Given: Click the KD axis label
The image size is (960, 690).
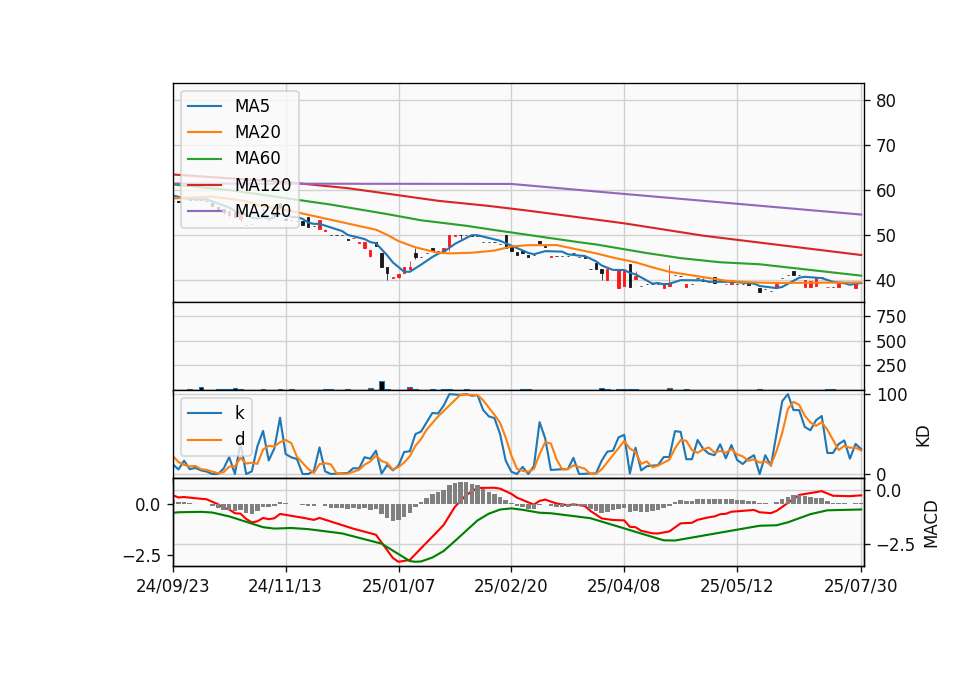Looking at the screenshot, I should 923,436.
